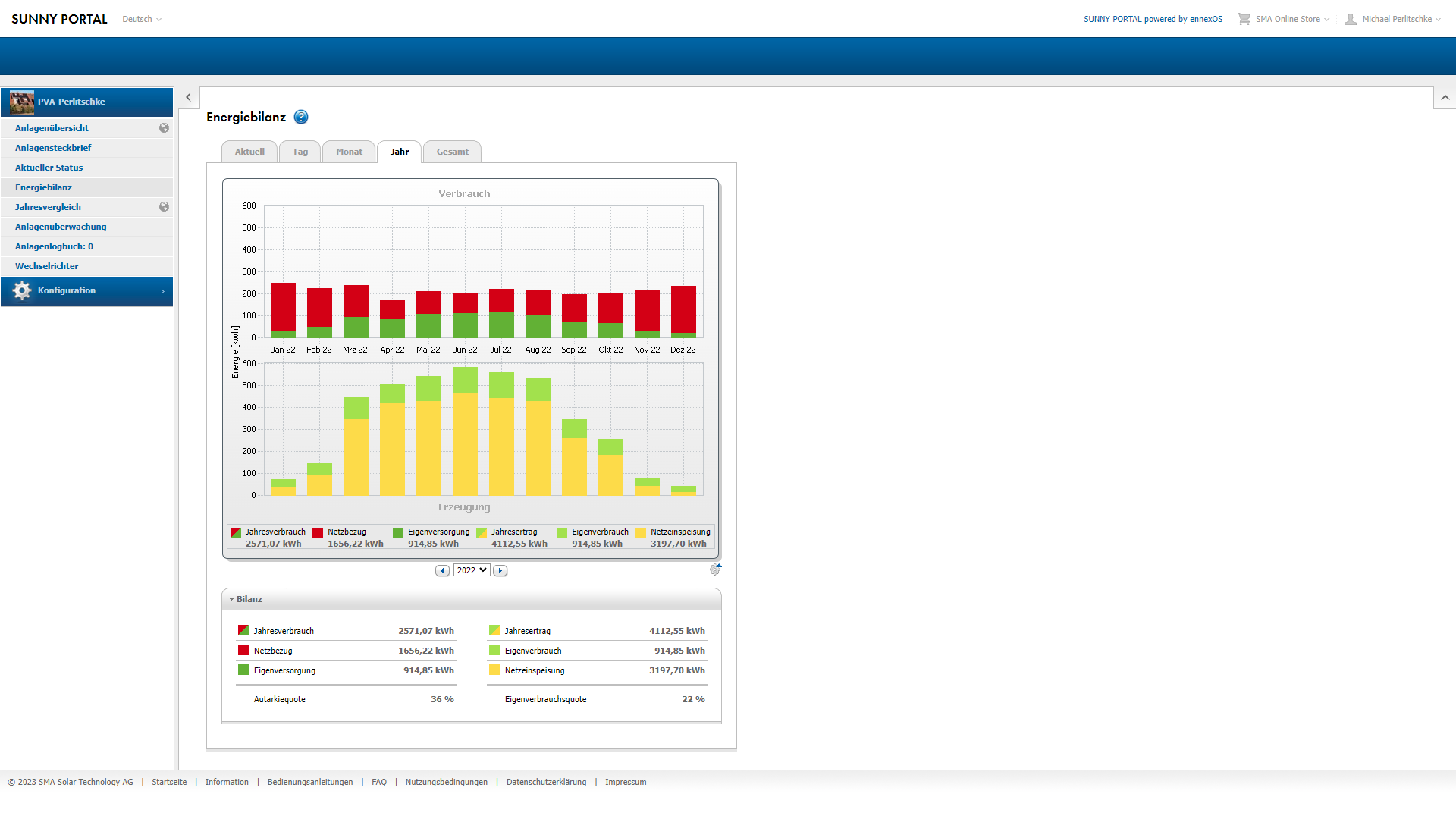The width and height of the screenshot is (1456, 819).
Task: Click the globe icon beside Anlagenübersicht
Action: coord(164,128)
